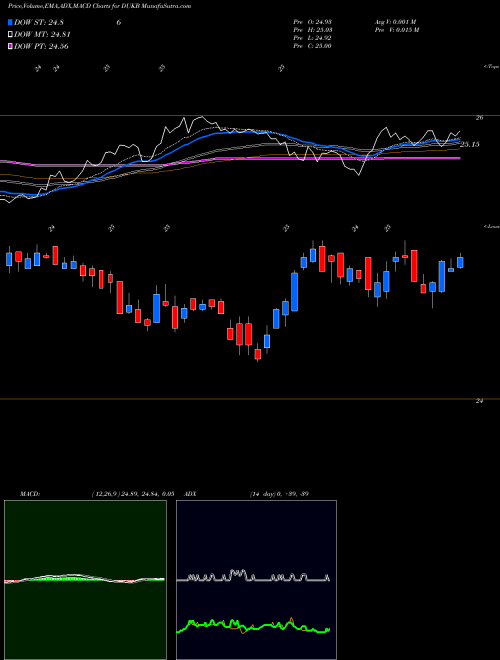Click the number 6 beside DOW ST
500x660 pixels.
[x=119, y=23]
